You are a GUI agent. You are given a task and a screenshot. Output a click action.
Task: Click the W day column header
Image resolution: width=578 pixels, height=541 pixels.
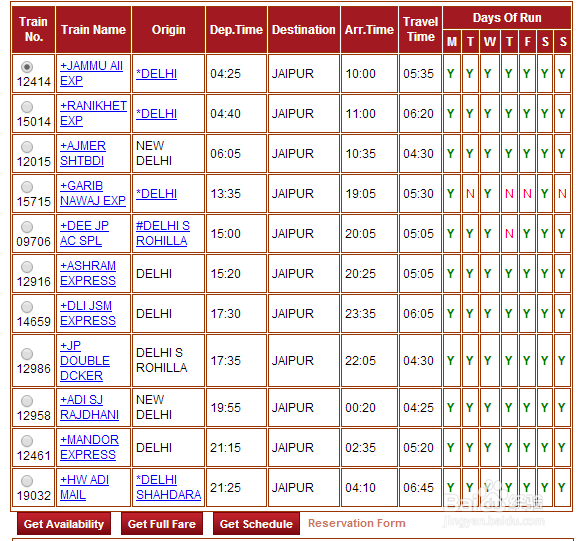[x=490, y=42]
